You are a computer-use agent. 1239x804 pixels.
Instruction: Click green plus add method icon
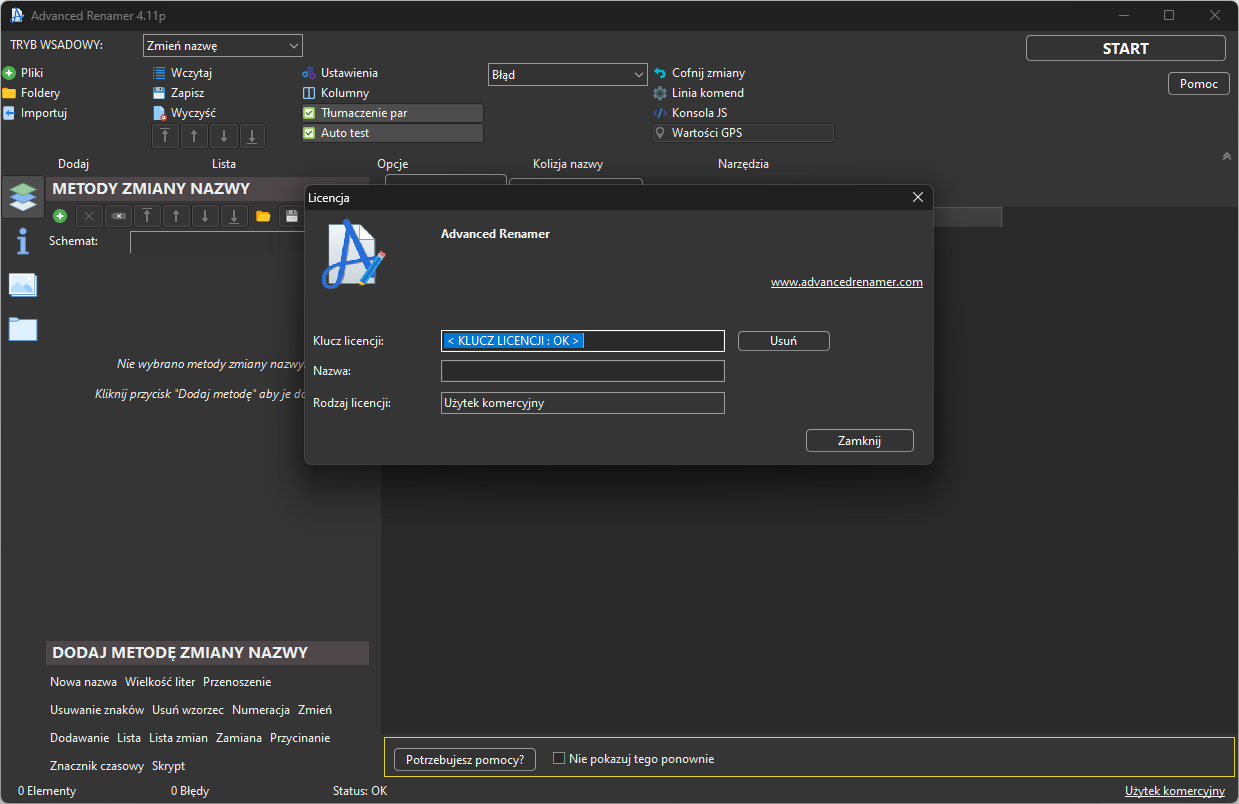click(60, 216)
